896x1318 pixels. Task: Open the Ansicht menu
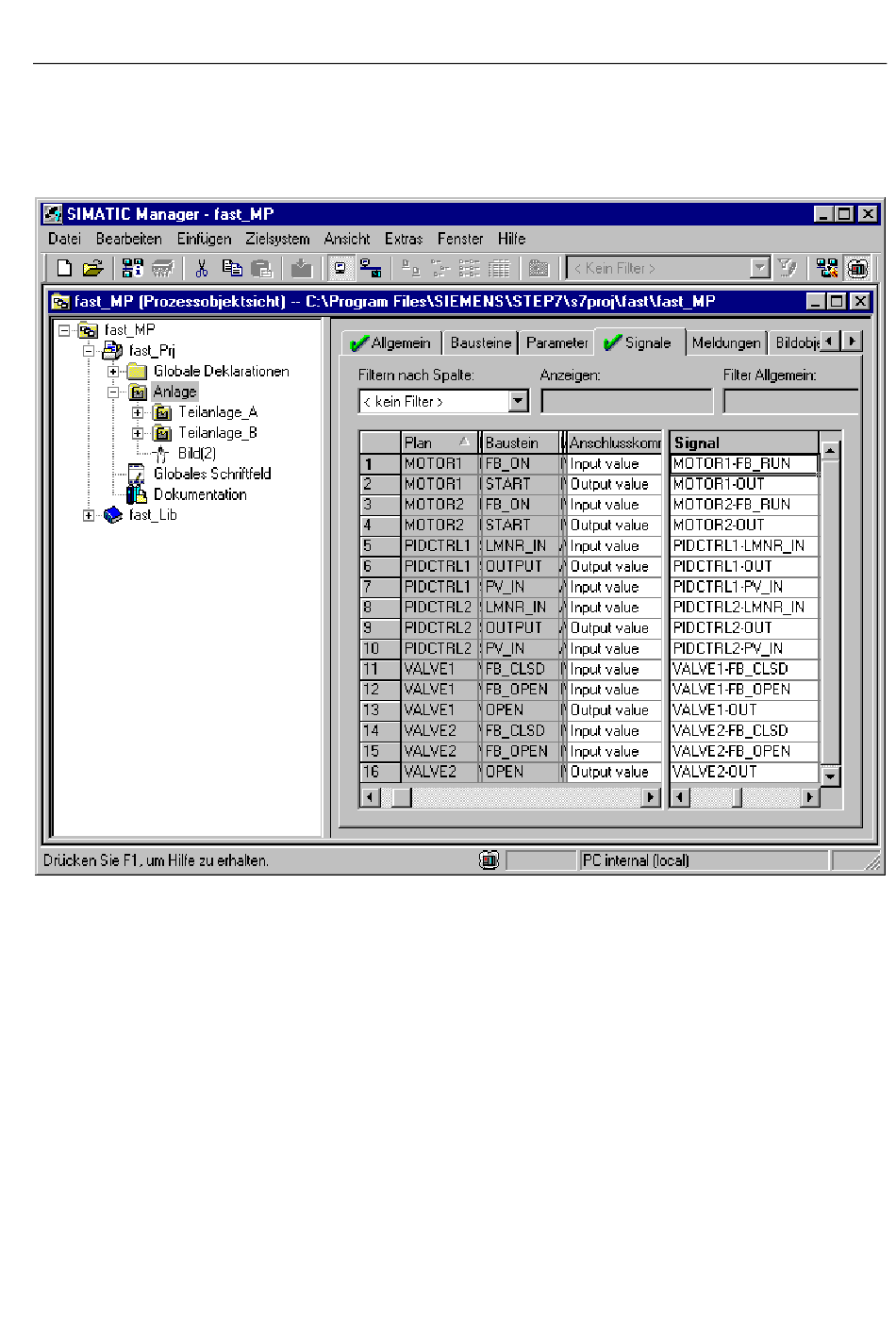[347, 240]
